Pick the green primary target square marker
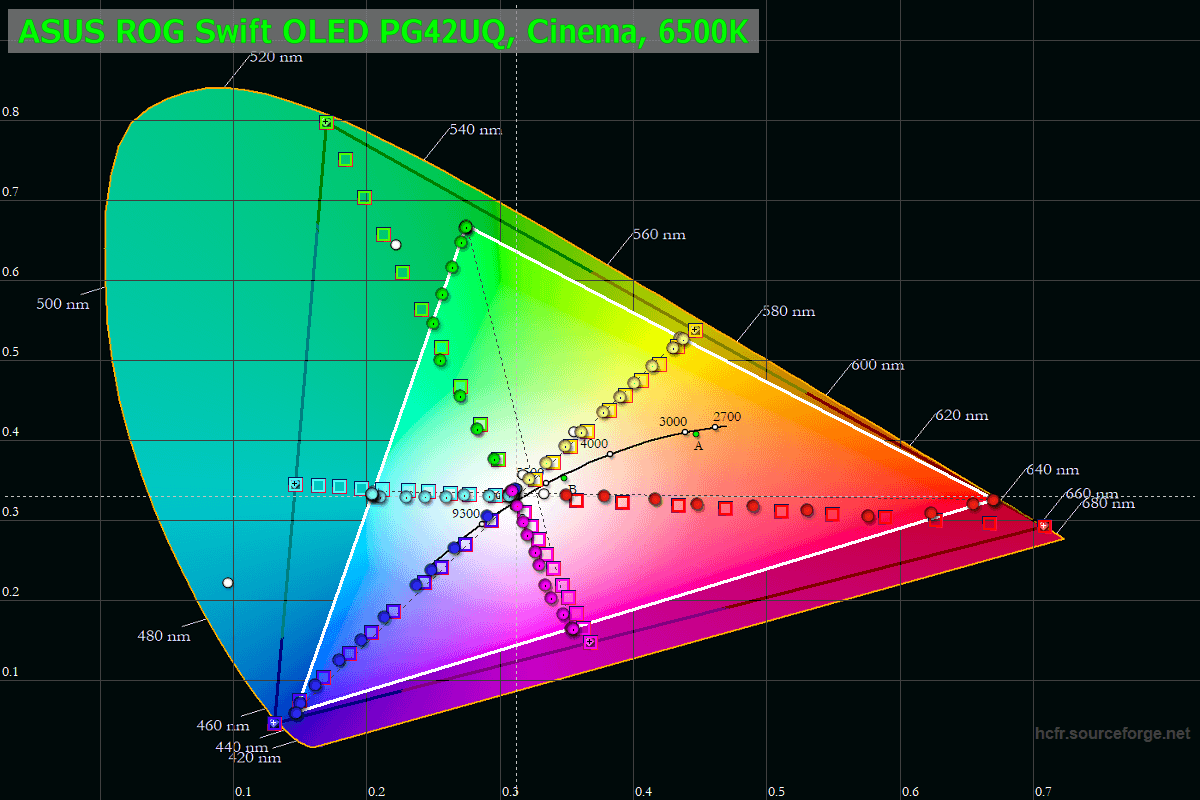The height and width of the screenshot is (800, 1200). (326, 122)
